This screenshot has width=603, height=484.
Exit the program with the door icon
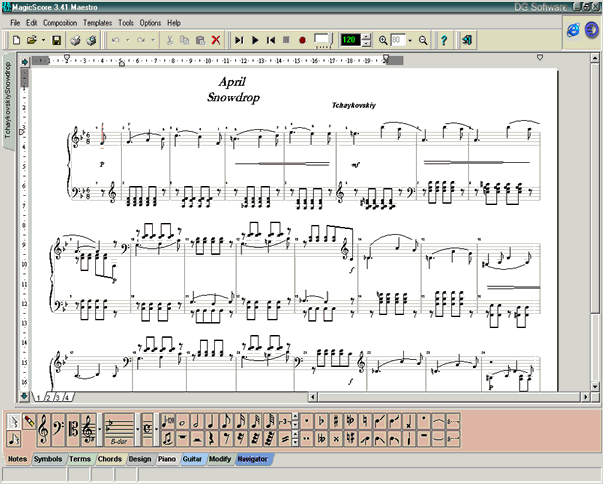pos(467,40)
